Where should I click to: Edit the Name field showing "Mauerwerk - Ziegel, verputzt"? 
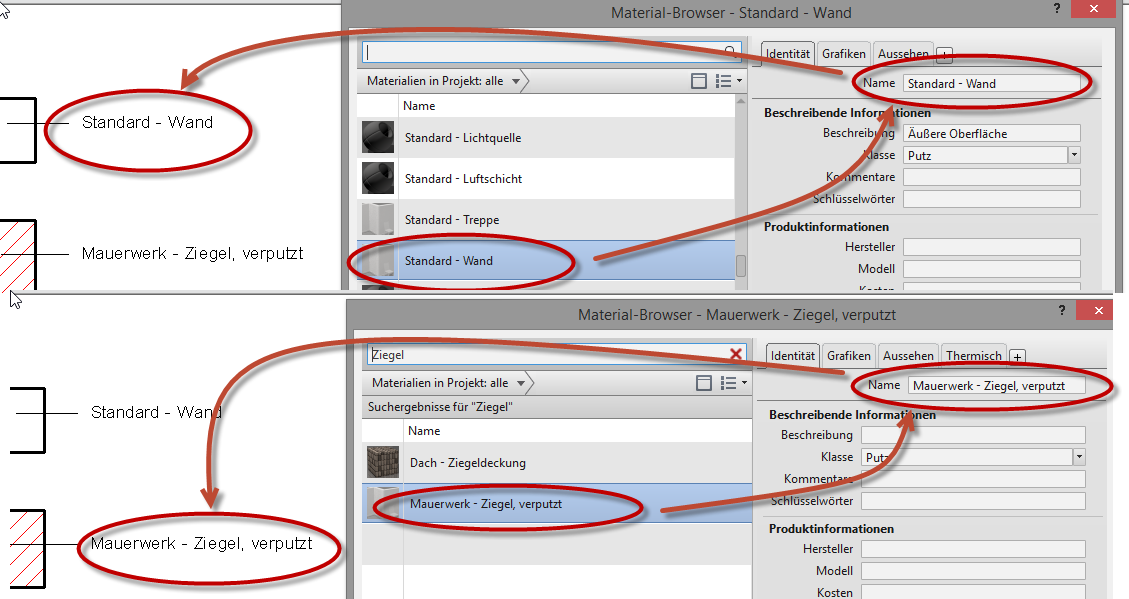tap(997, 385)
